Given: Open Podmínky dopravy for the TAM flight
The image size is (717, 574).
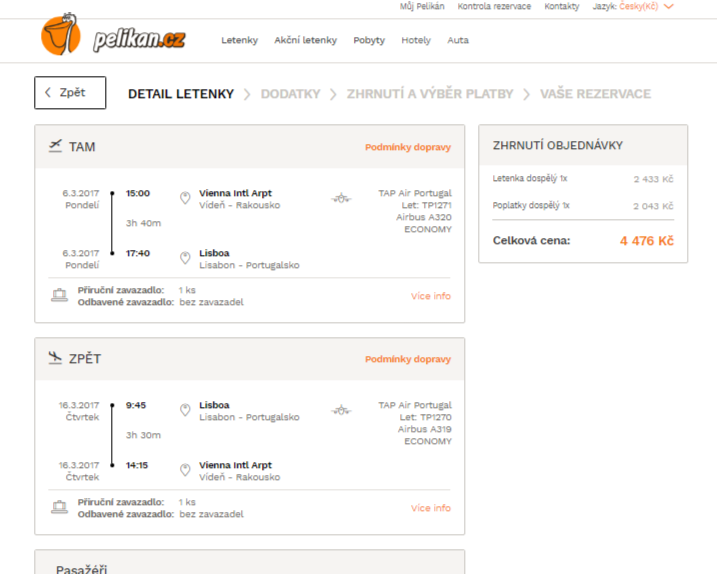Looking at the screenshot, I should 407,147.
